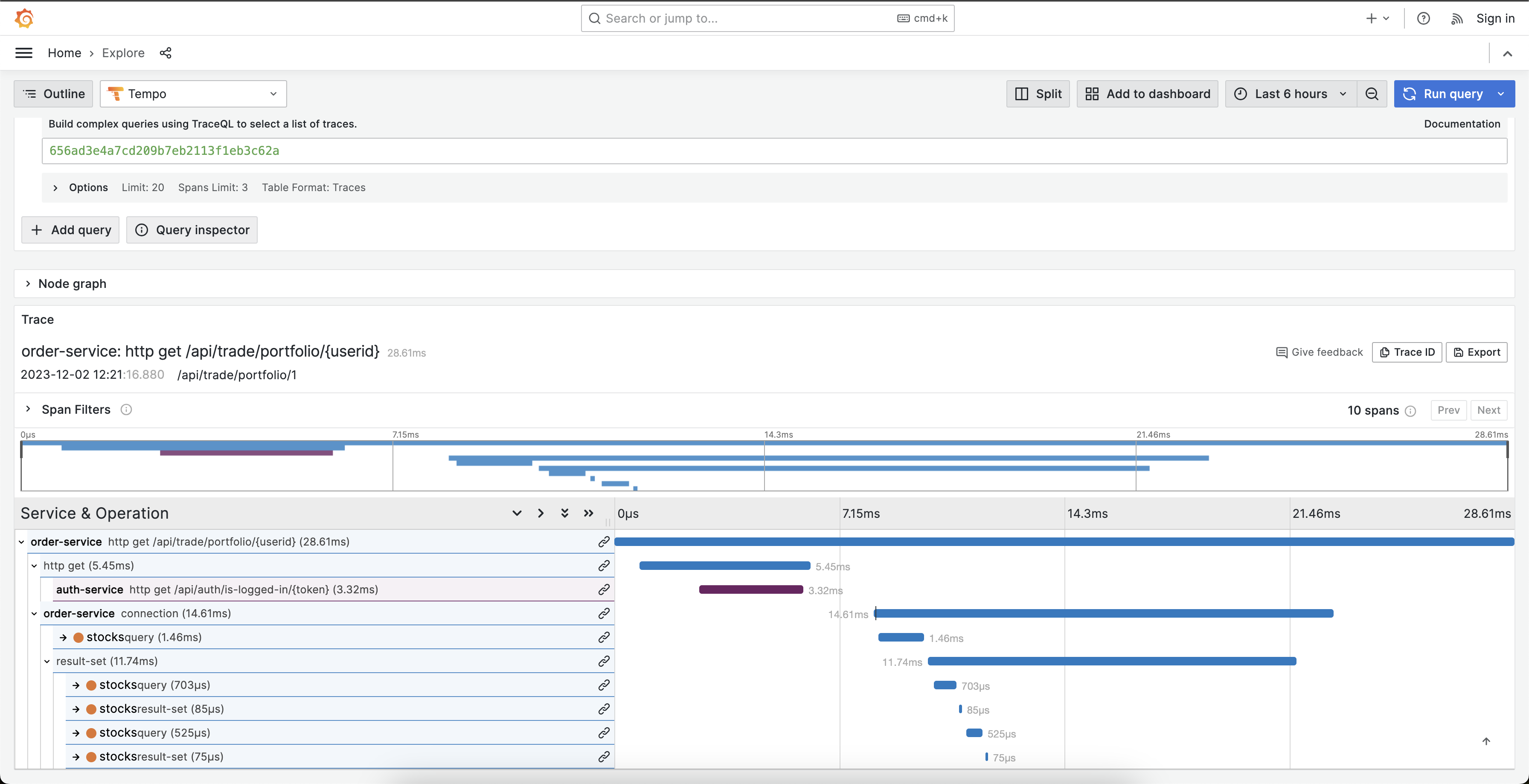The width and height of the screenshot is (1529, 784).
Task: Click the Export trace button
Action: pyautogui.click(x=1476, y=352)
